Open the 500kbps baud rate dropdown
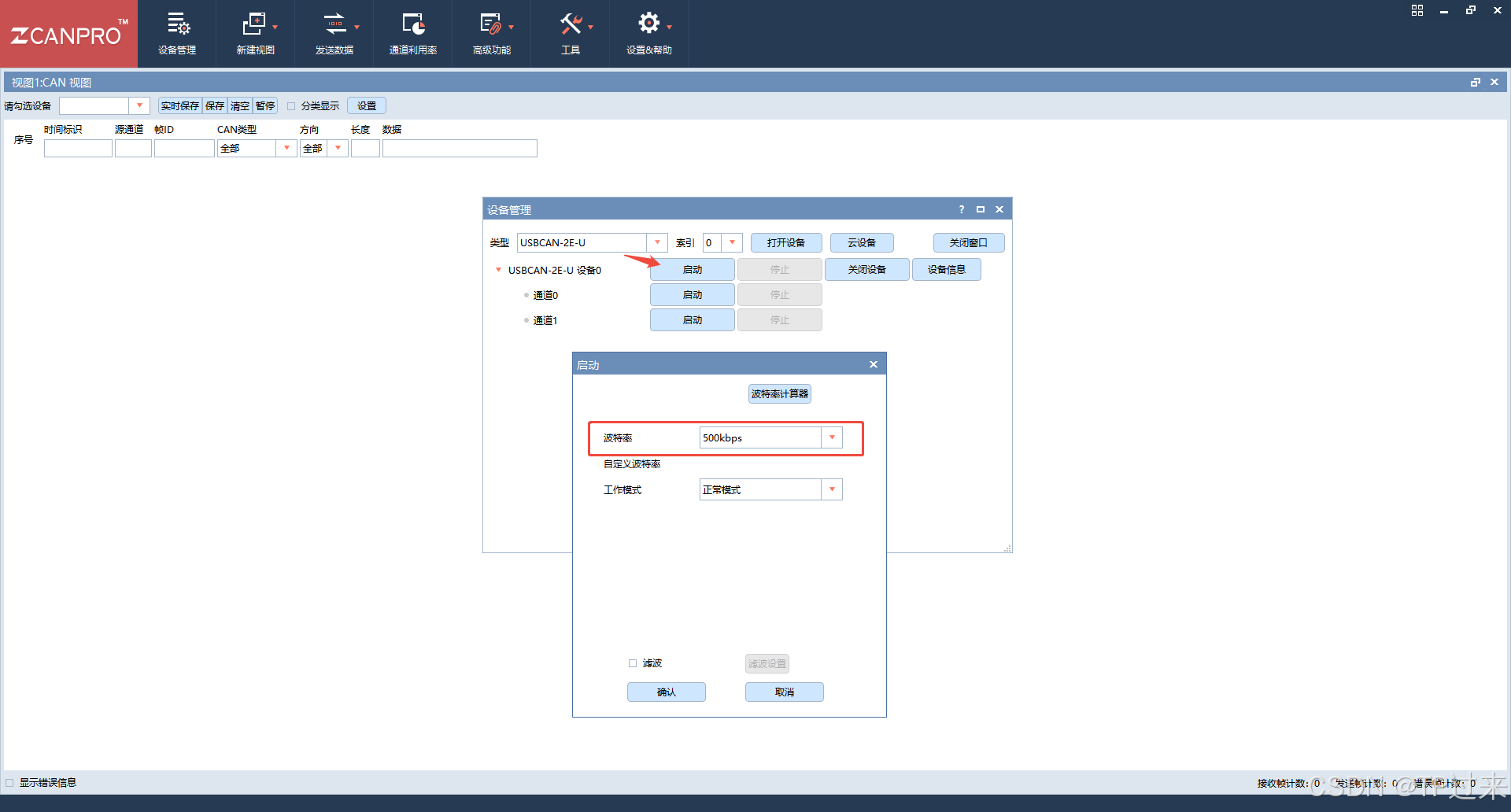This screenshot has height=812, width=1511. [x=832, y=437]
